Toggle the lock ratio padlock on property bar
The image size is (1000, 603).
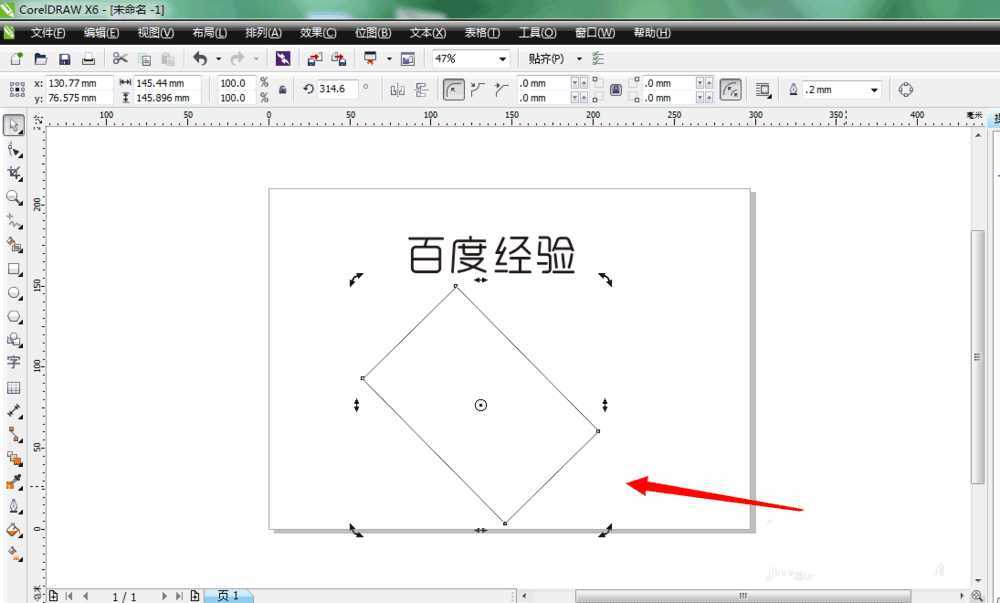(x=285, y=89)
